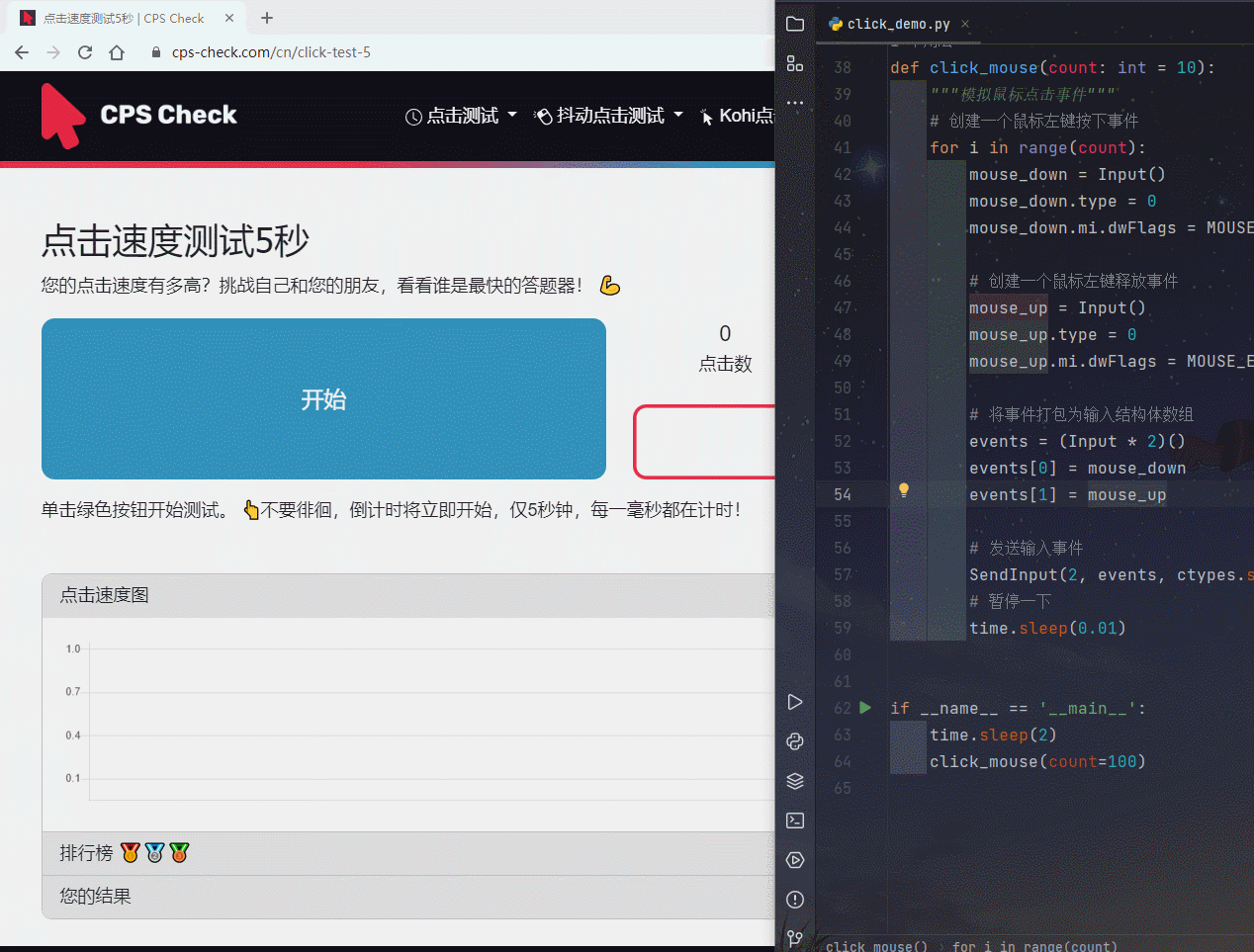Click the browser home icon
The height and width of the screenshot is (952, 1254).
click(116, 52)
